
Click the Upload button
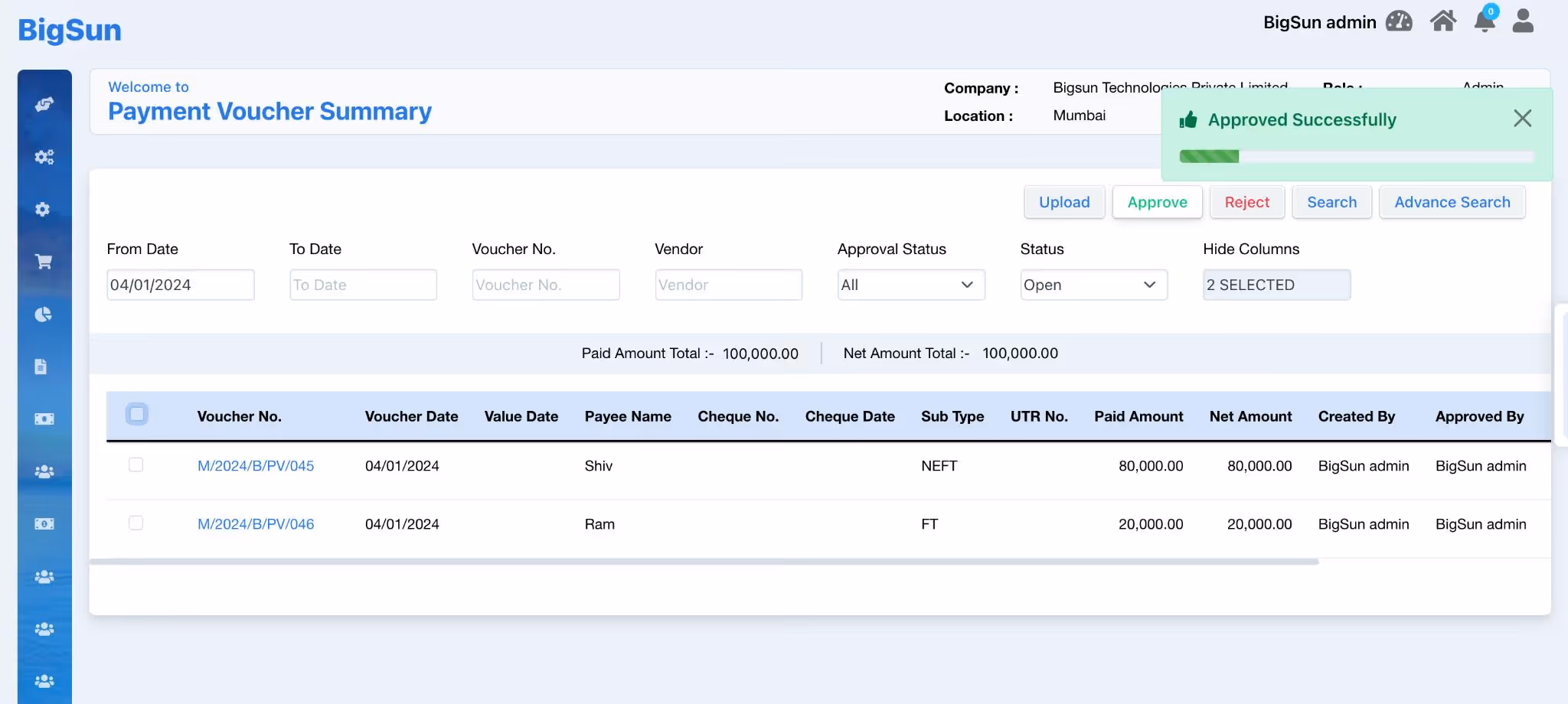[x=1064, y=202]
